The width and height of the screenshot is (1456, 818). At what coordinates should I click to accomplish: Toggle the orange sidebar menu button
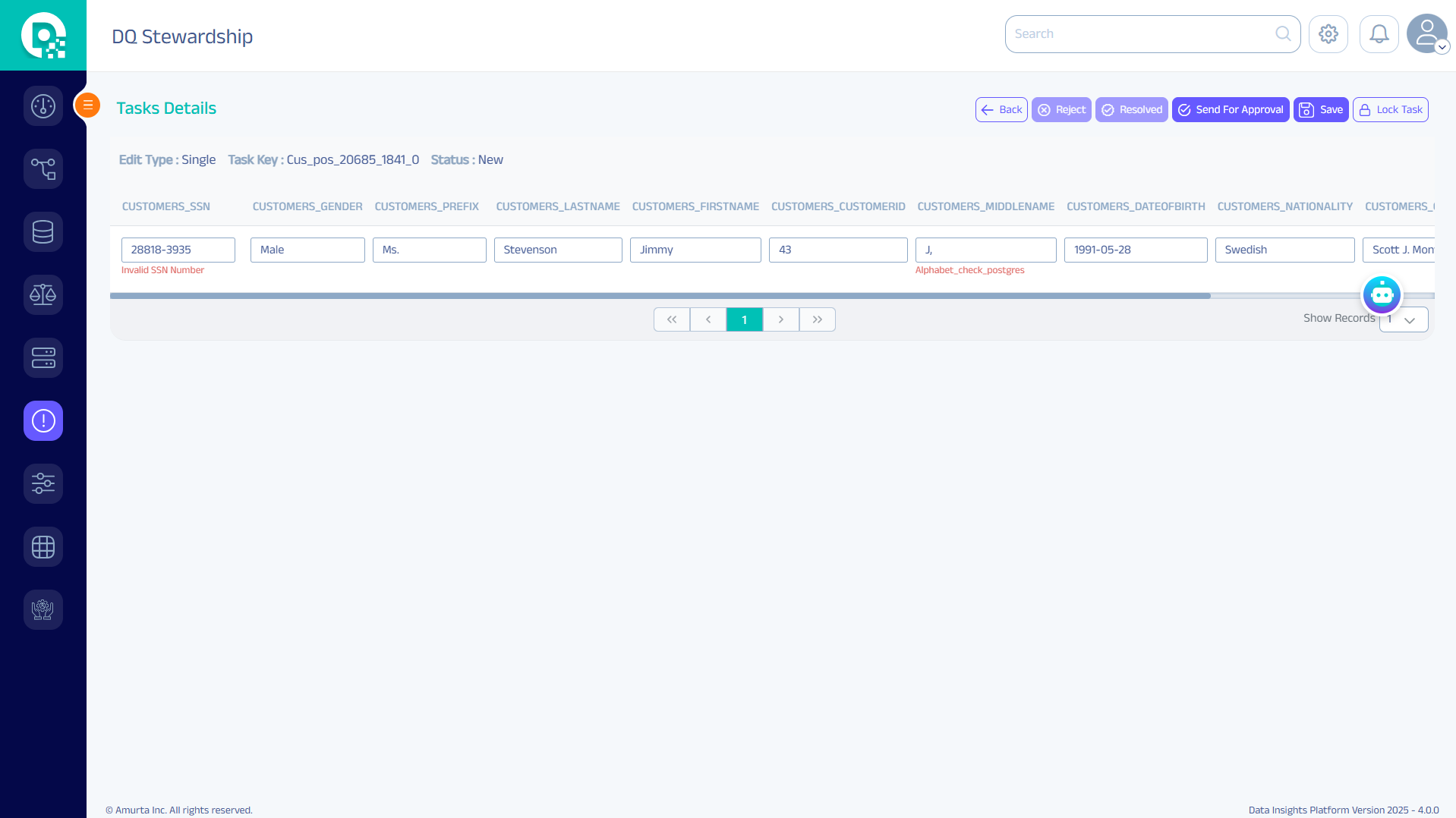coord(88,105)
